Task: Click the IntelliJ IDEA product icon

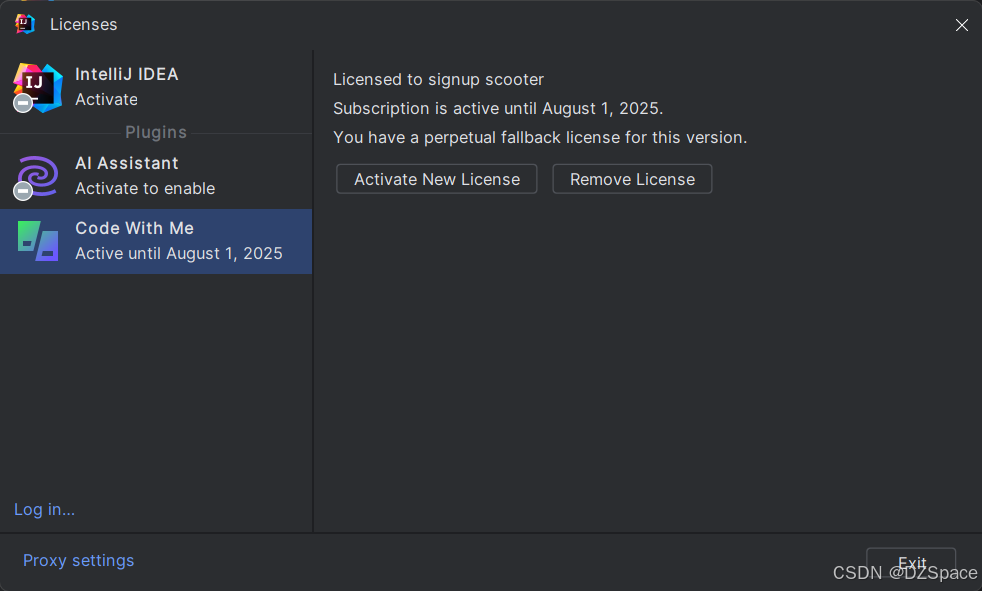Action: click(x=38, y=88)
